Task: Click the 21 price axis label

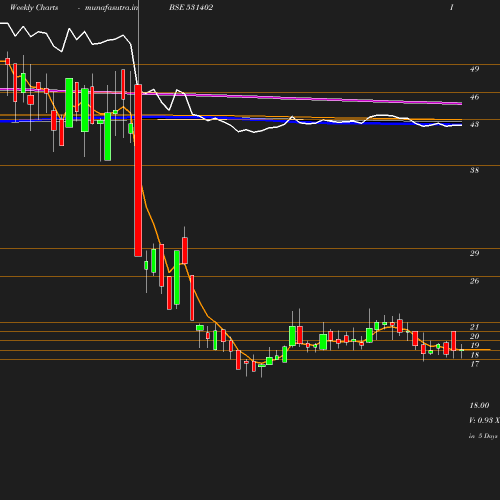Action: [474, 327]
